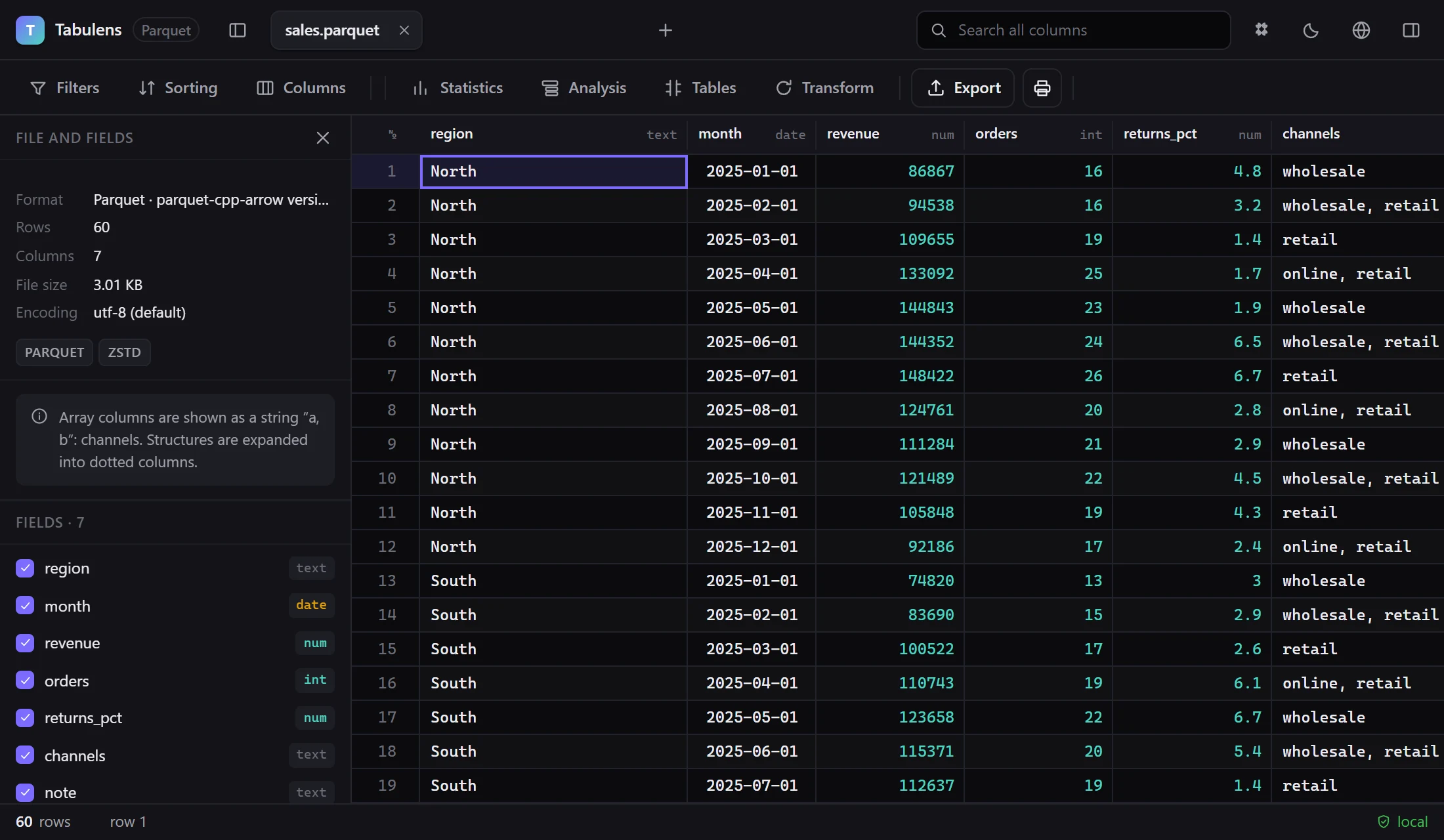Open the Transform tool
This screenshot has height=840, width=1444.
[x=825, y=88]
